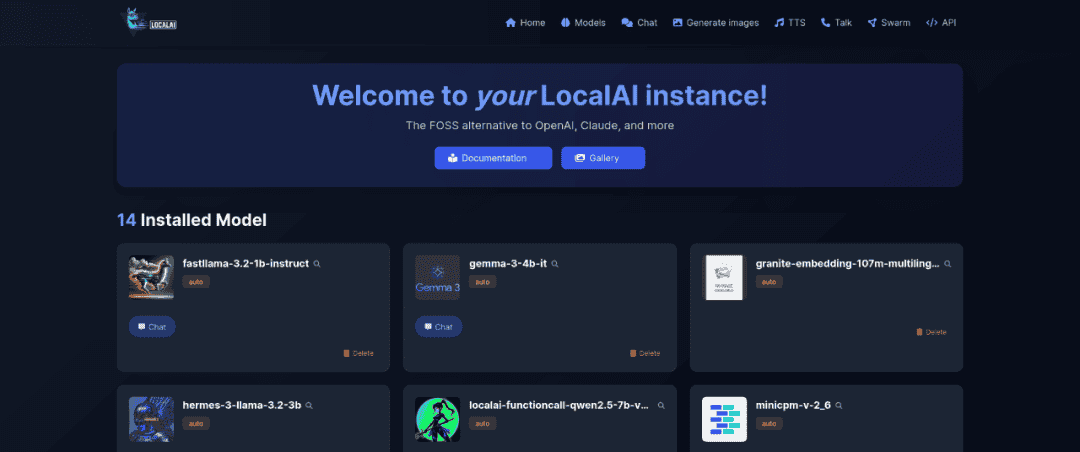
Task: Click the Welcome to your LocalAI heading
Action: [539, 96]
